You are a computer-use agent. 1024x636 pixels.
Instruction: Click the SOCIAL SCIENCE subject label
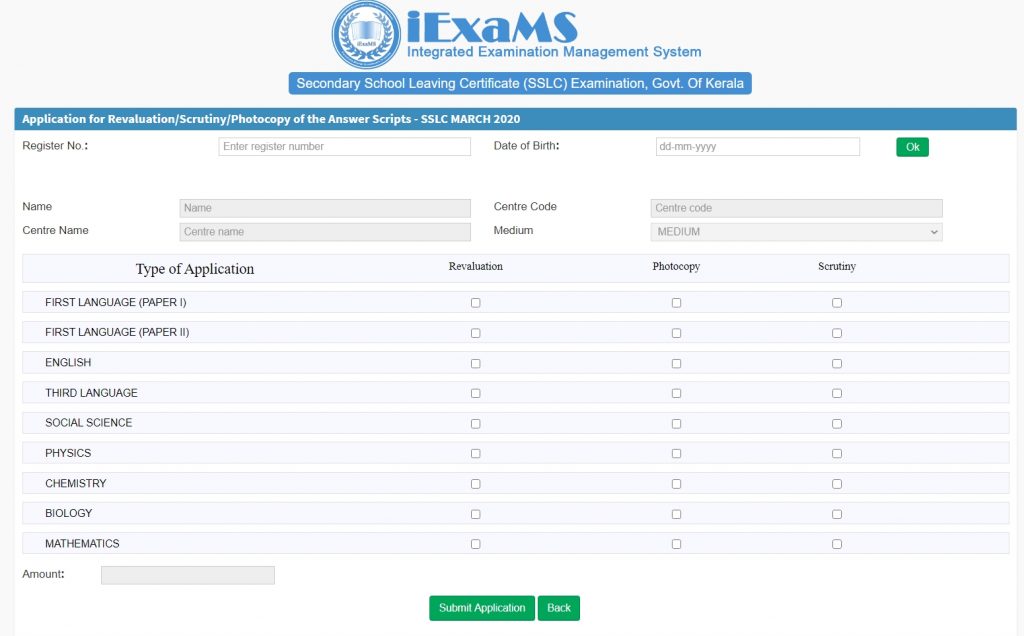[89, 422]
